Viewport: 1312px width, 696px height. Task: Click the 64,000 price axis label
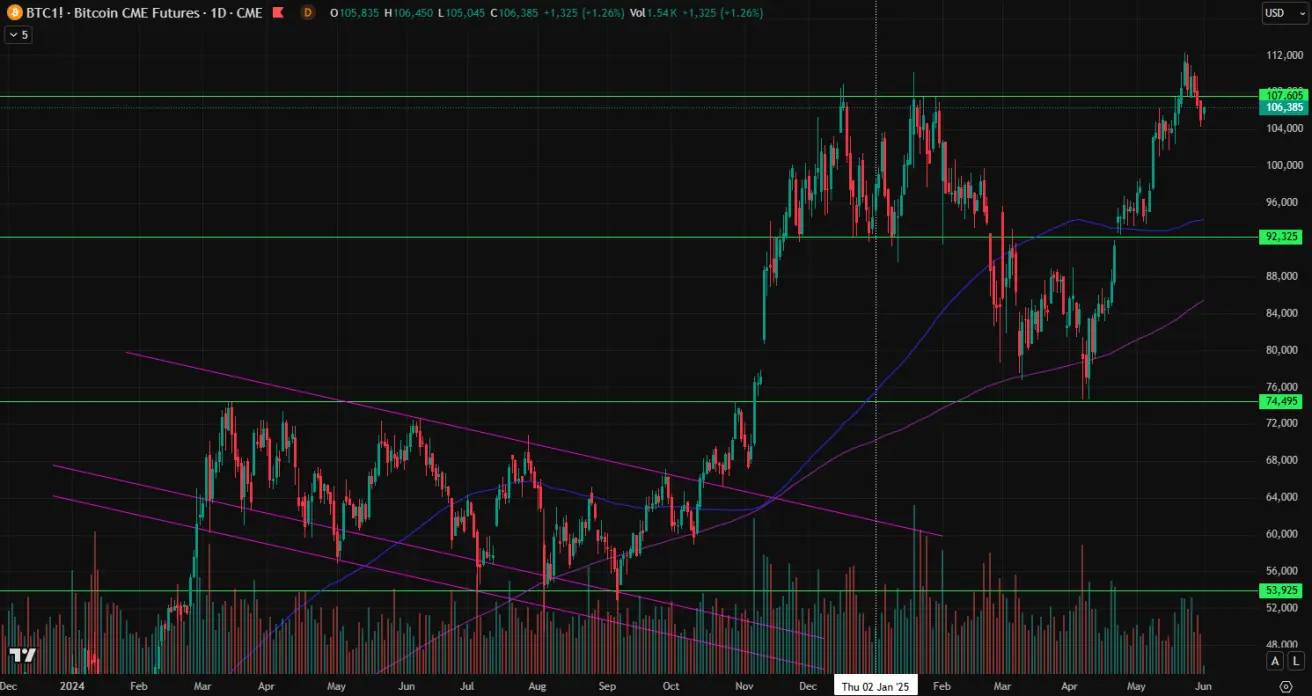(1283, 497)
